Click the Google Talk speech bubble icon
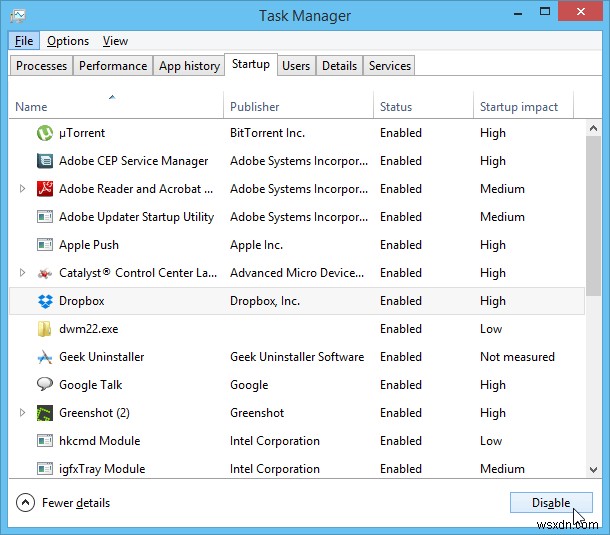 tap(45, 384)
